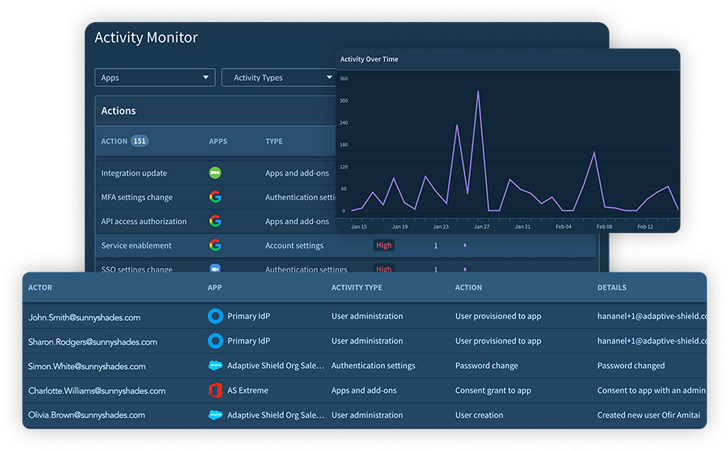
Task: Click the Salesforce icon in Olivia.Brown row
Action: [214, 414]
